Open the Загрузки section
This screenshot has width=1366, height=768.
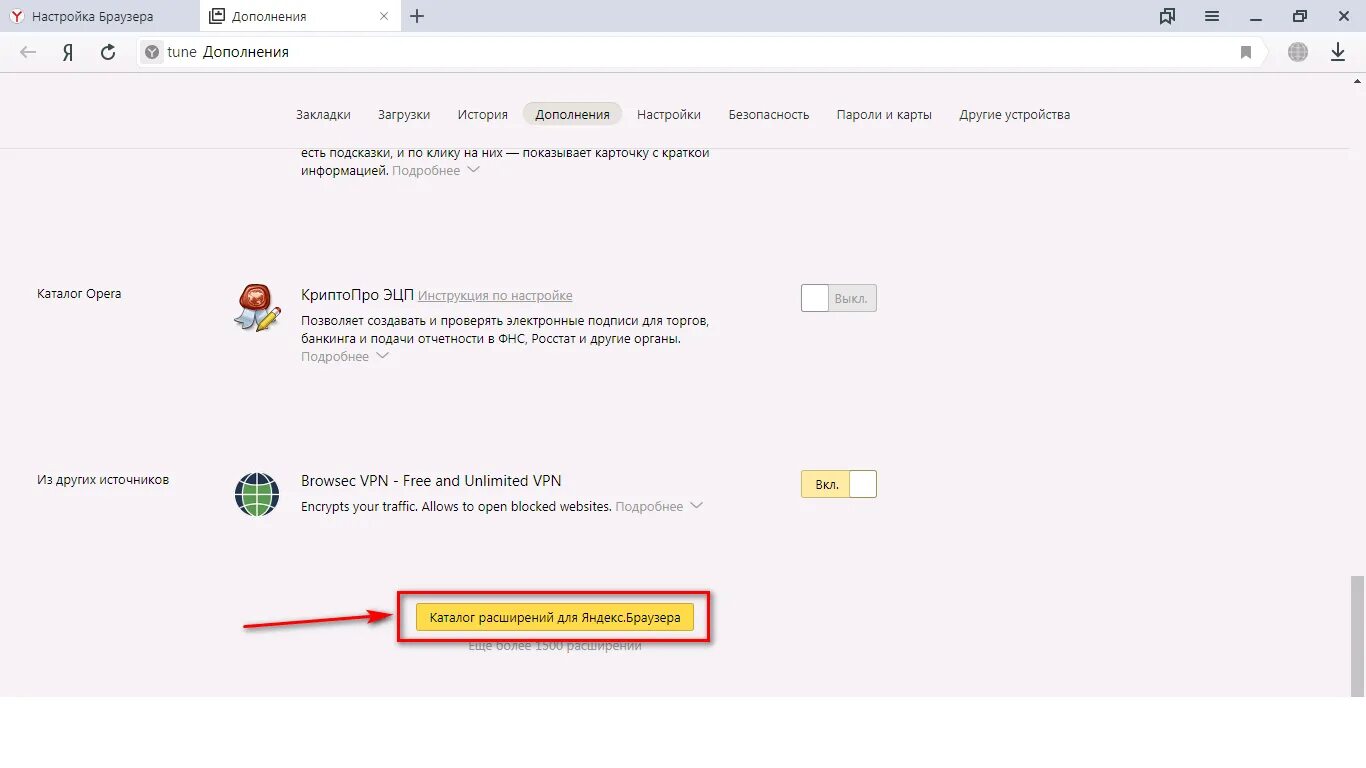coord(404,114)
